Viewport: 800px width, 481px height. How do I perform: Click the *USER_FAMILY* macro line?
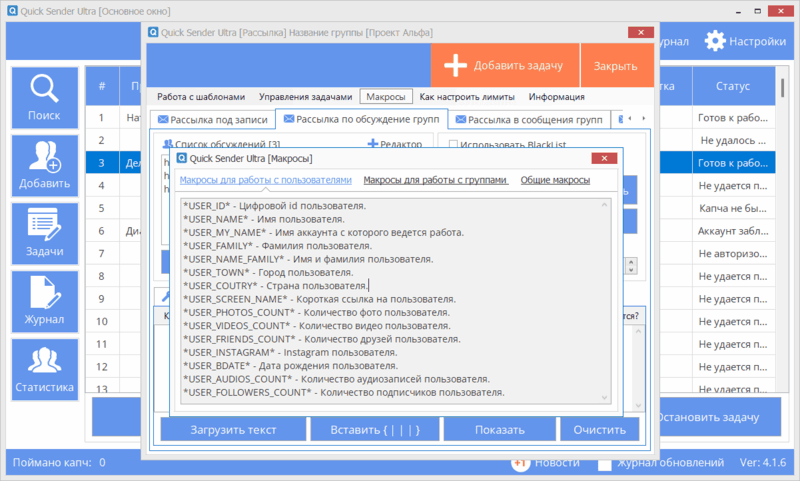point(278,246)
